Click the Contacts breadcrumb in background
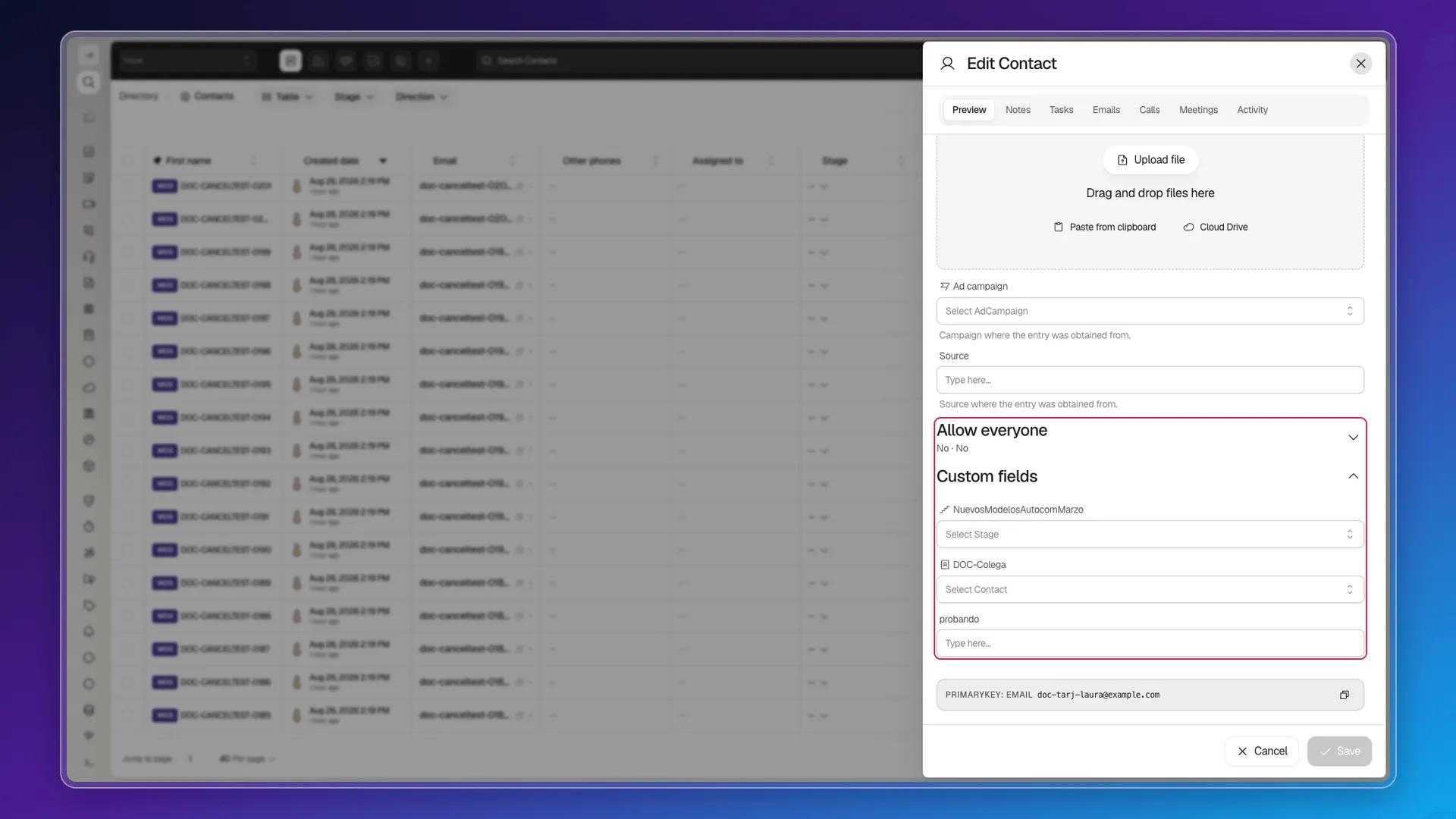Viewport: 1456px width, 819px height. [x=206, y=96]
